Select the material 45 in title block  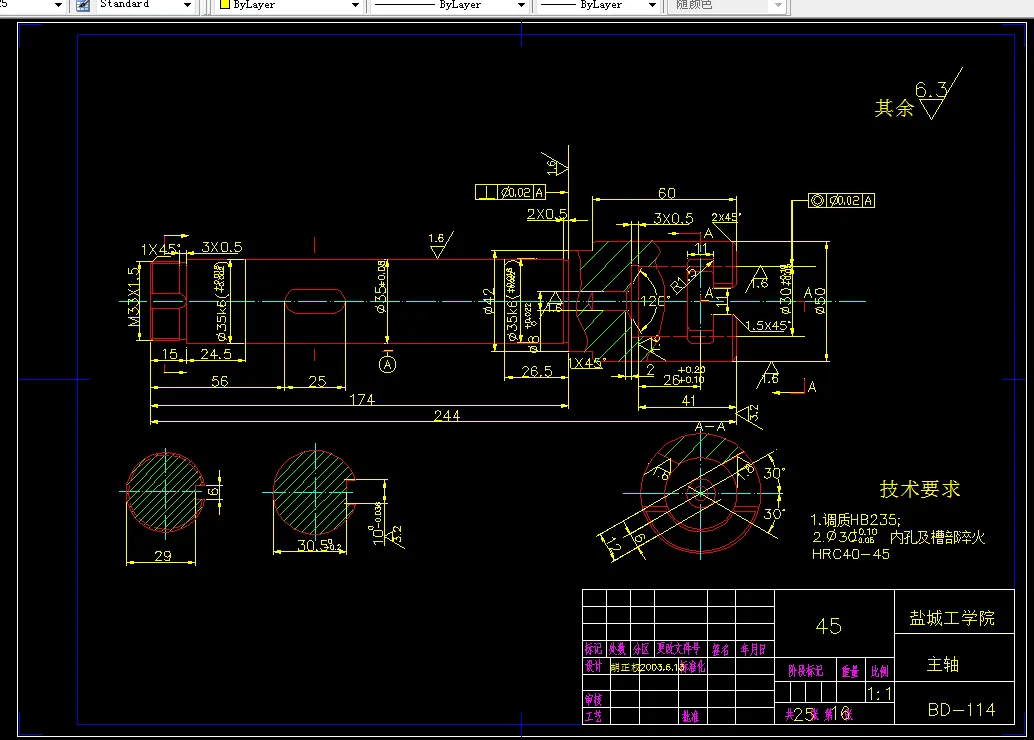point(828,625)
